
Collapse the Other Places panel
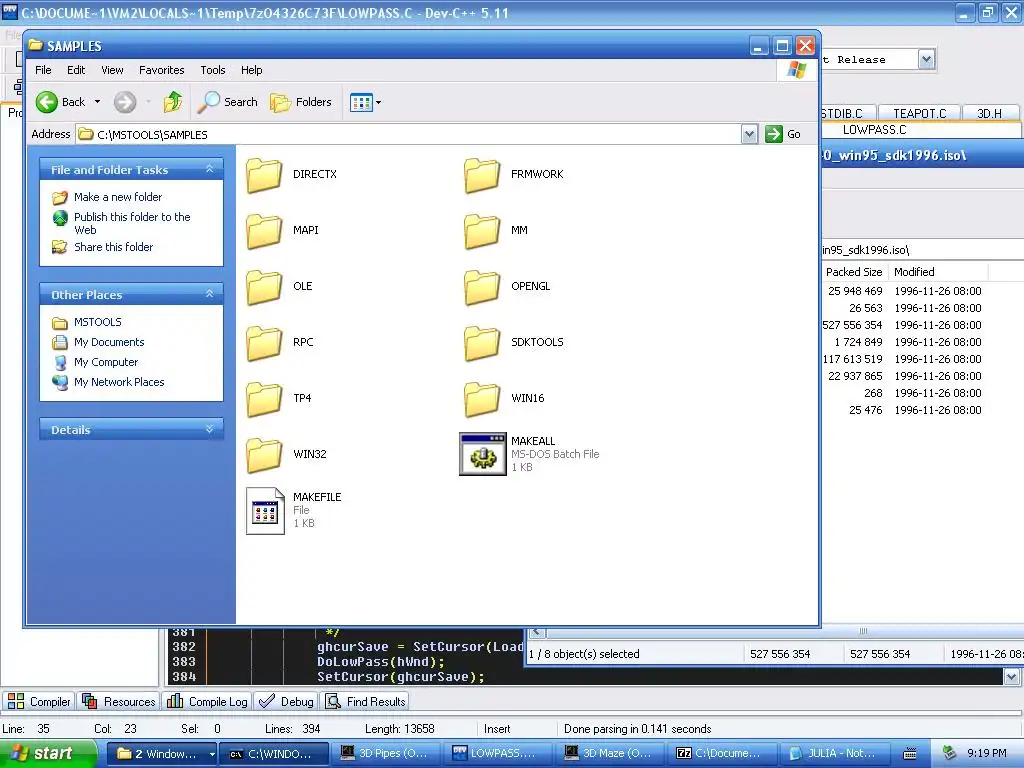[209, 294]
